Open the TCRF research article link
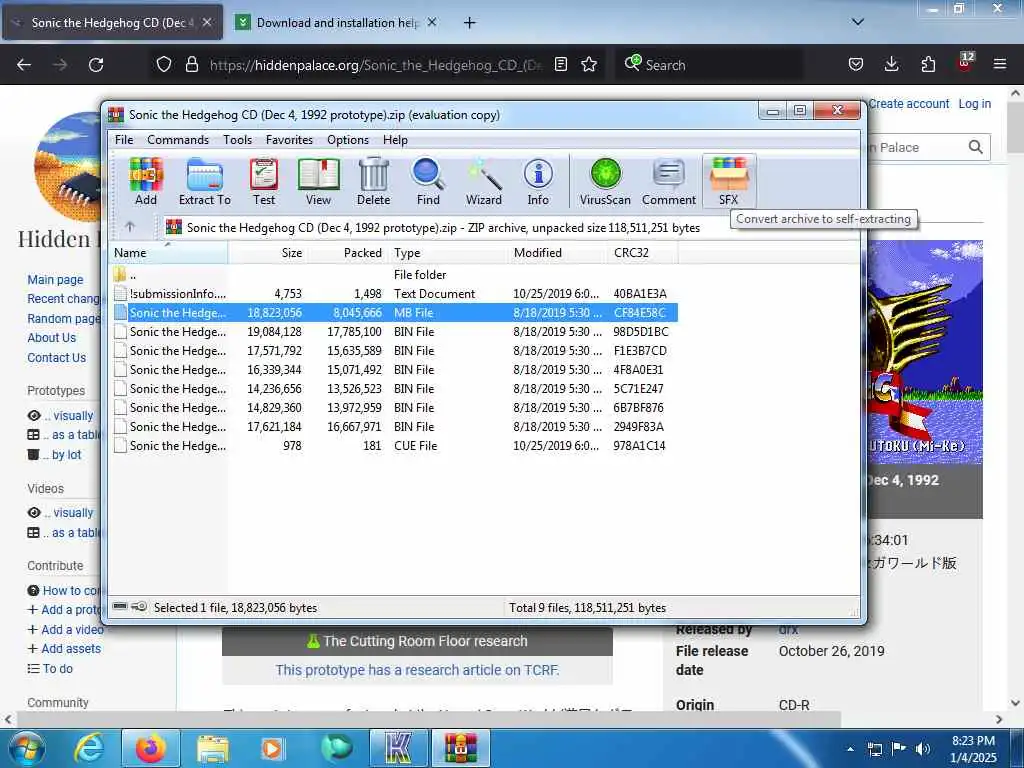Viewport: 1024px width, 768px height. [x=417, y=670]
